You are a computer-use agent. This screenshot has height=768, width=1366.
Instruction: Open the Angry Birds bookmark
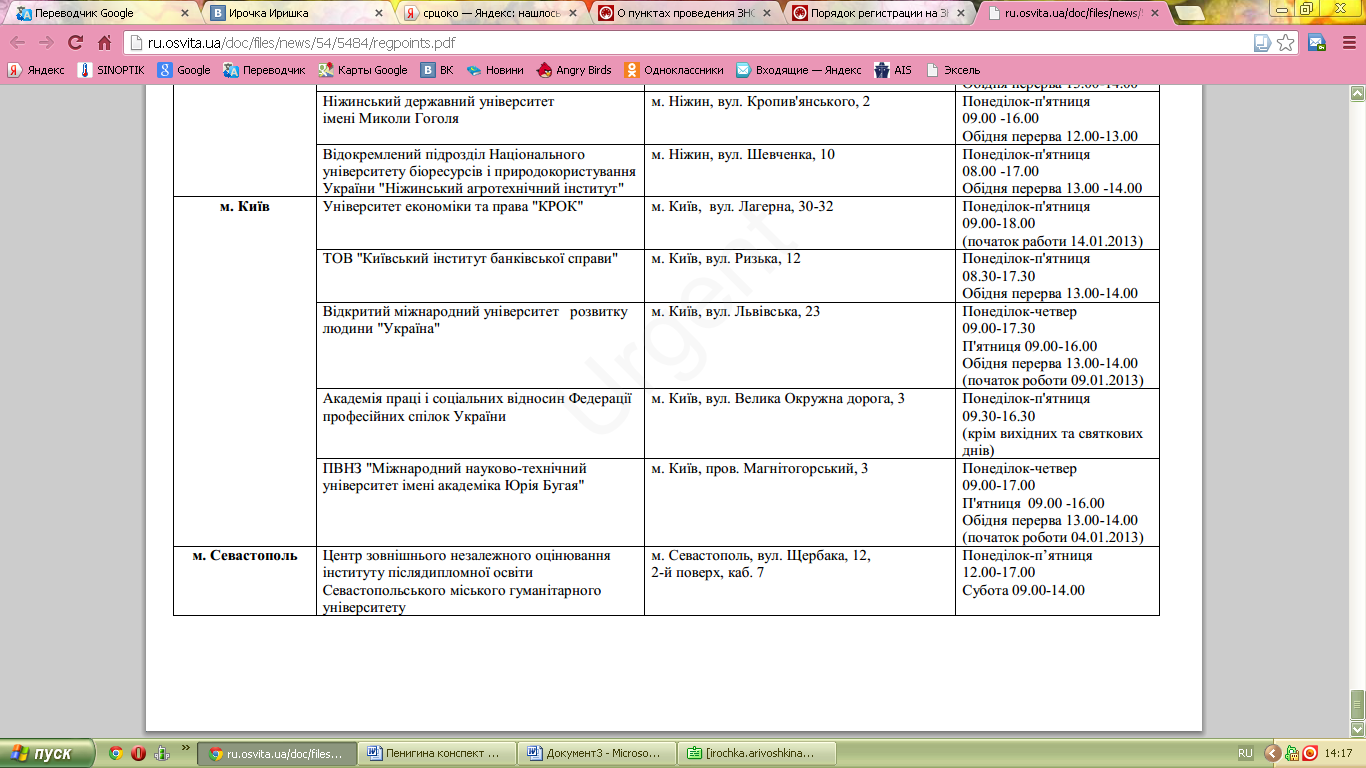(x=574, y=70)
